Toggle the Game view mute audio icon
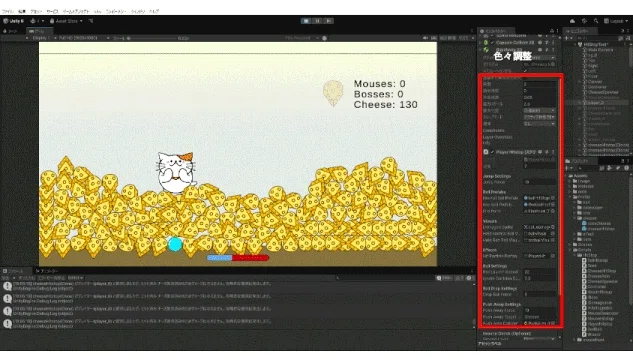This screenshot has width=633, height=360. (x=425, y=38)
